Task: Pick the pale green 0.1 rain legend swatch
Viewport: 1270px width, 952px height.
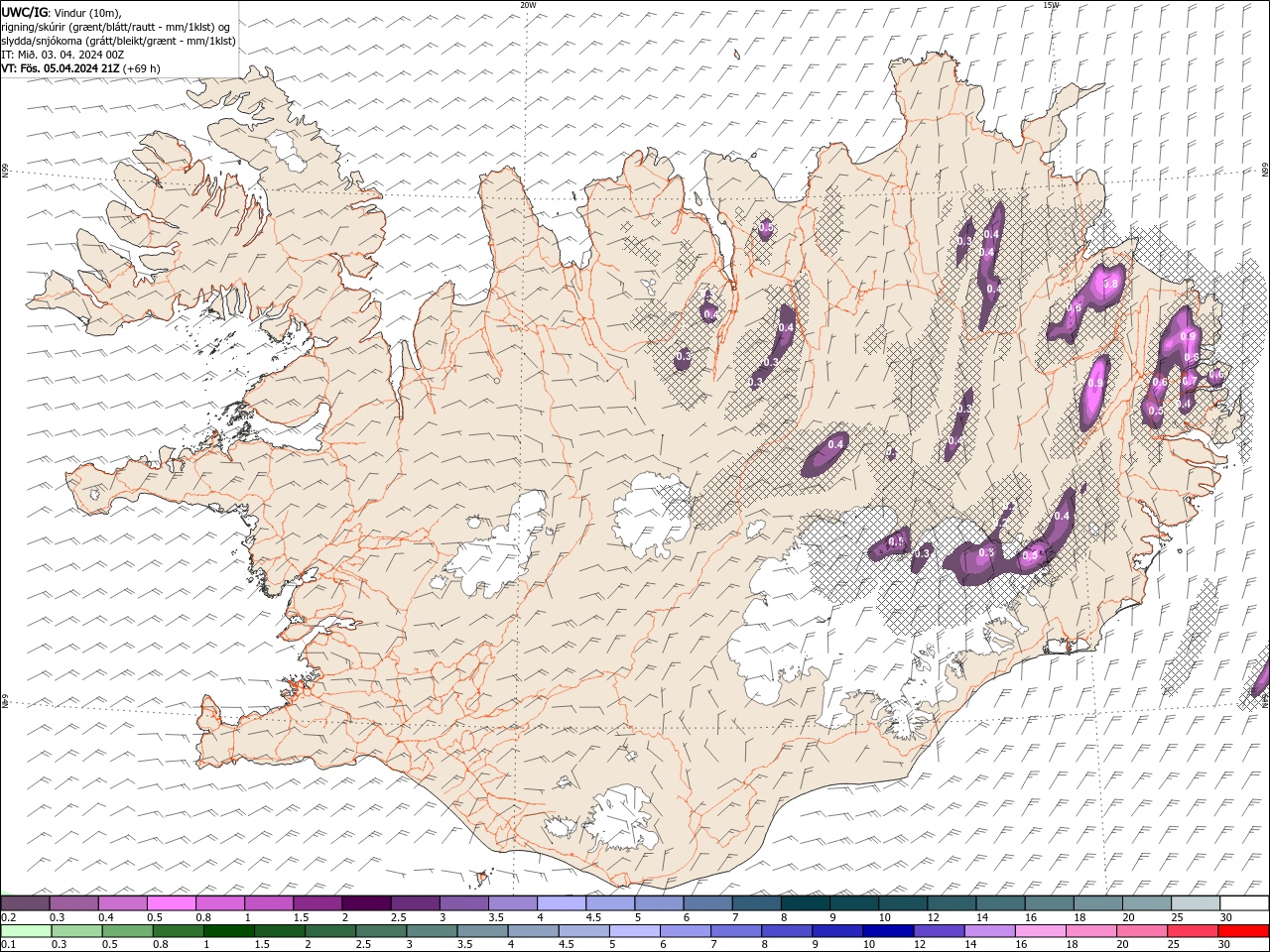Action: pyautogui.click(x=26, y=931)
